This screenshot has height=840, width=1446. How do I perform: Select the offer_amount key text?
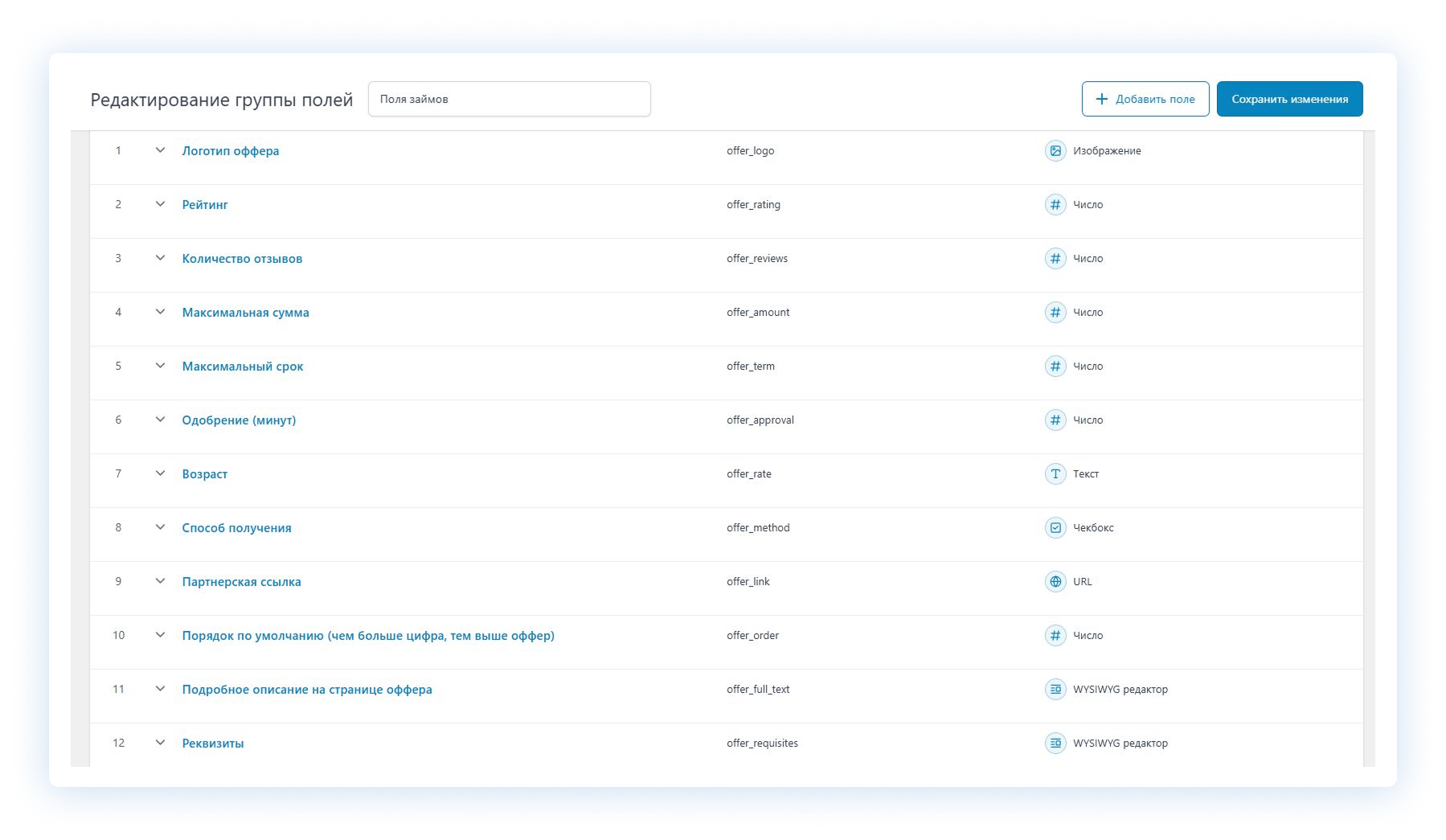pyautogui.click(x=758, y=313)
